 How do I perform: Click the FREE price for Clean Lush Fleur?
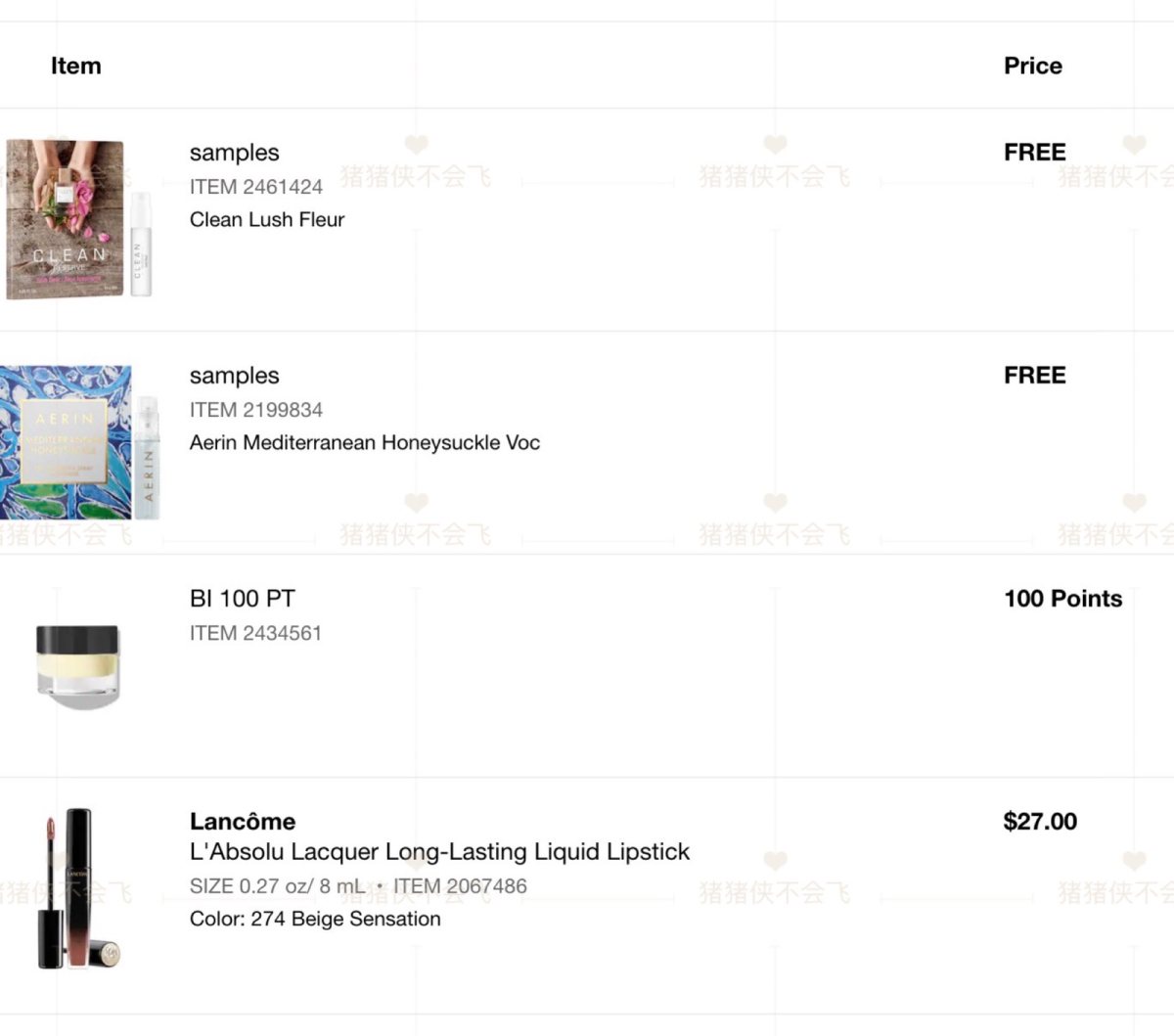(x=1035, y=153)
